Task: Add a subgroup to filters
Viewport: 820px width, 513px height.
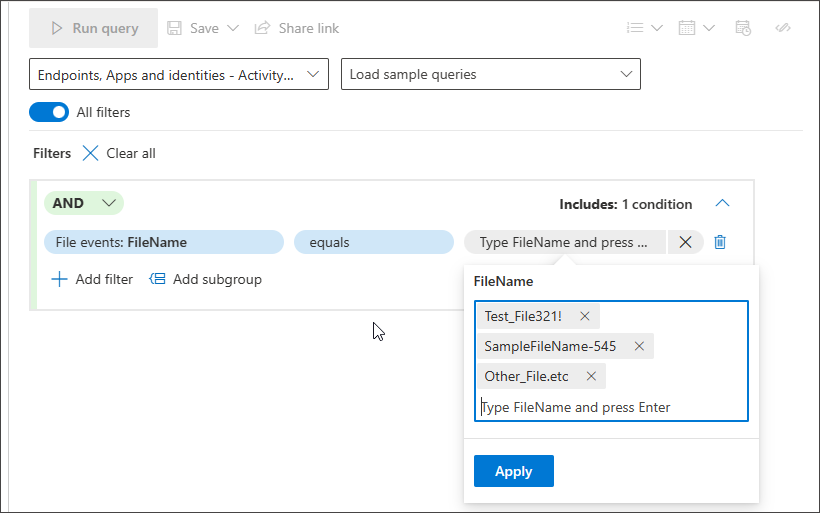Action: click(206, 279)
